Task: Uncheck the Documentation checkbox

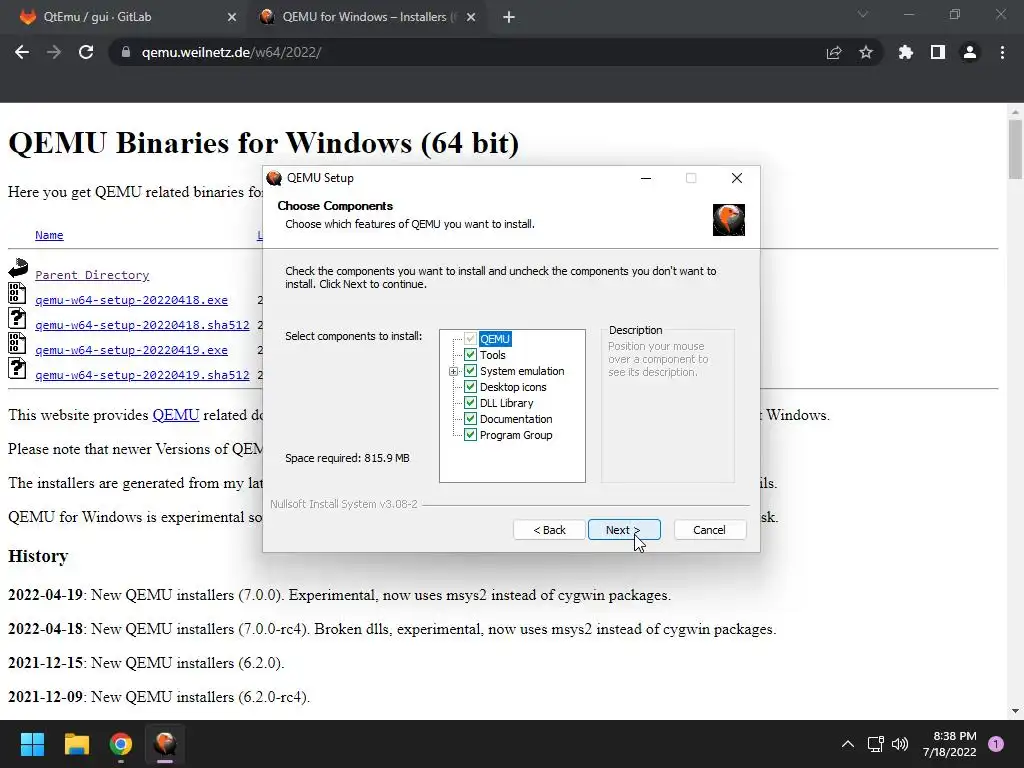Action: click(470, 419)
